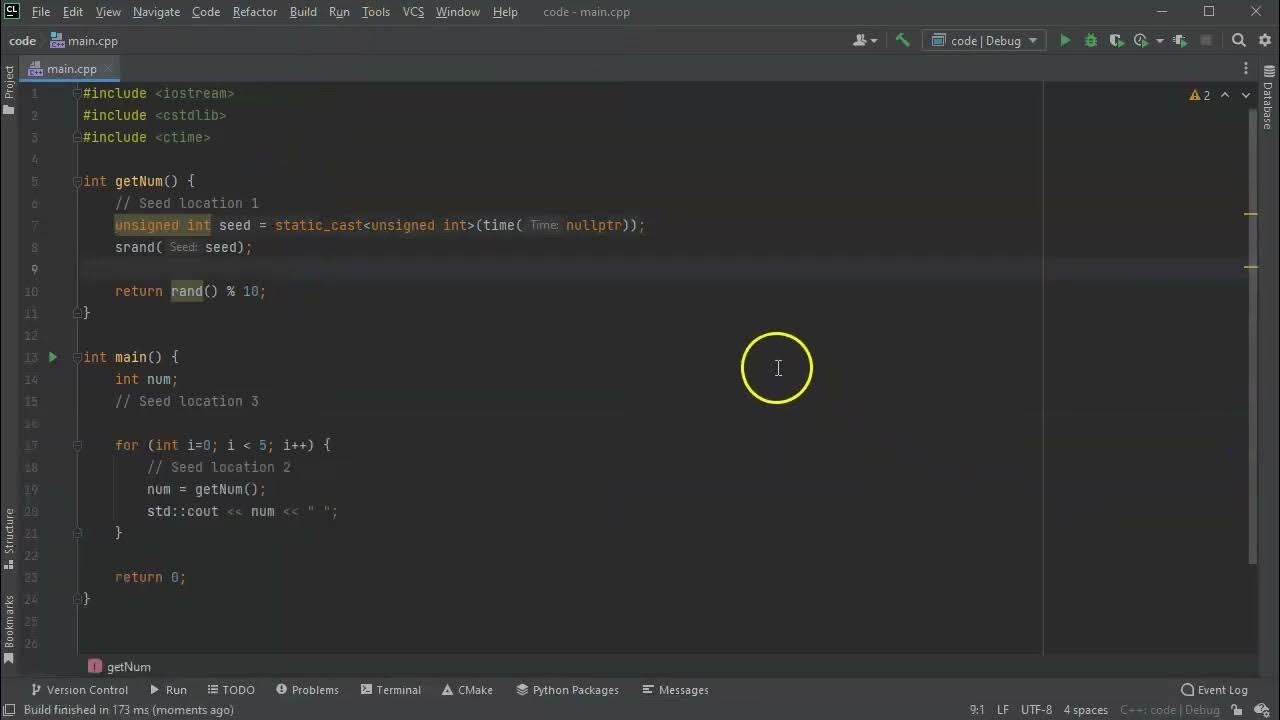Click the Profile run icon
The image size is (1280, 720).
(x=1142, y=41)
